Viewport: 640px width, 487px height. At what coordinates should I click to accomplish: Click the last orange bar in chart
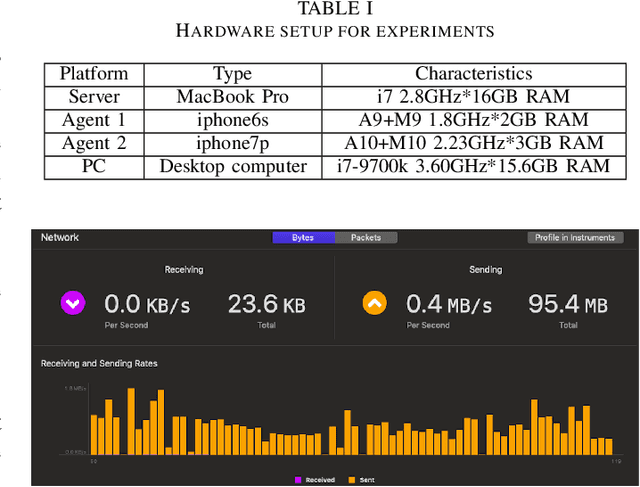point(608,446)
